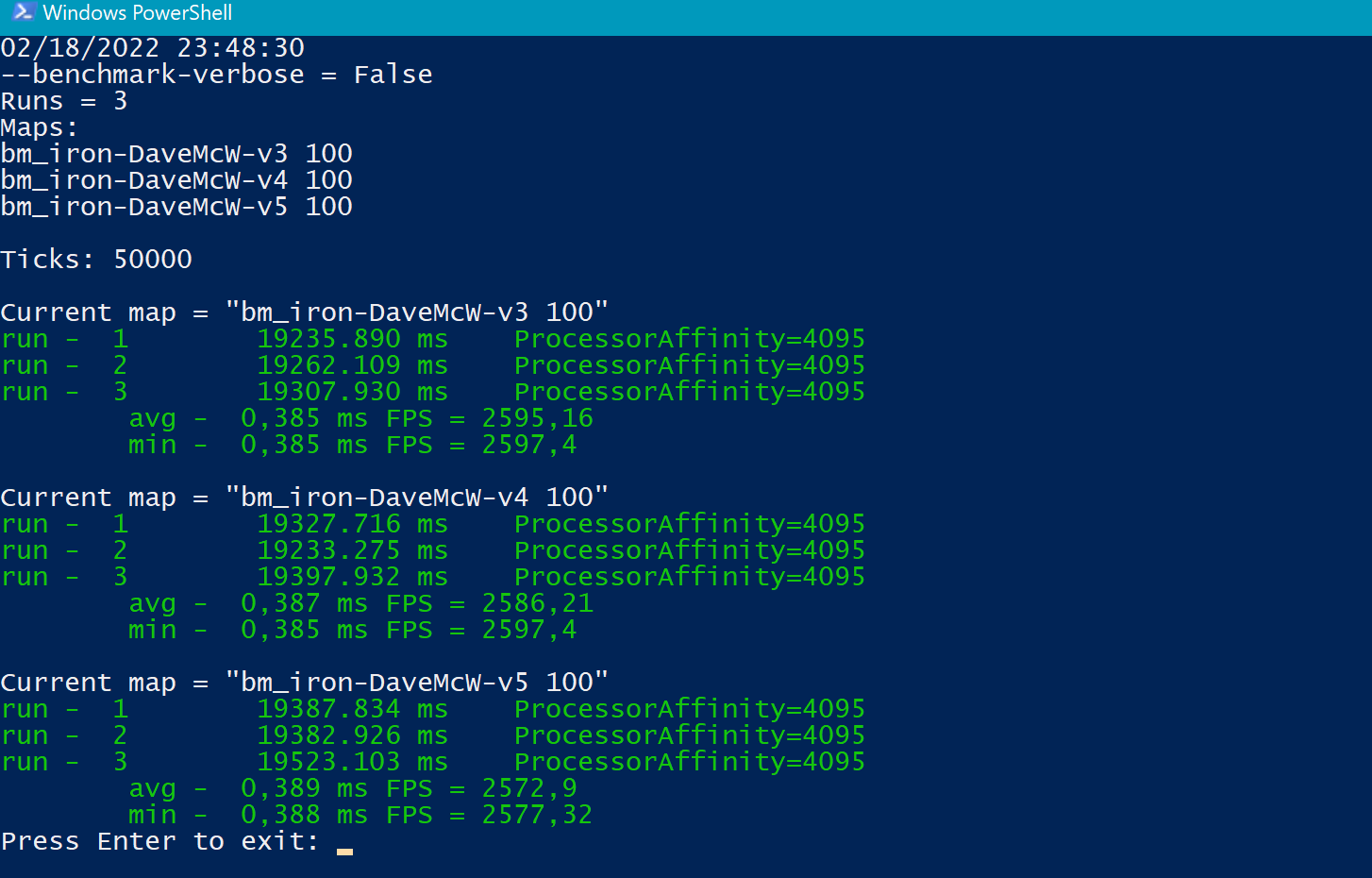Click the 19262.109 ms run time

click(352, 365)
